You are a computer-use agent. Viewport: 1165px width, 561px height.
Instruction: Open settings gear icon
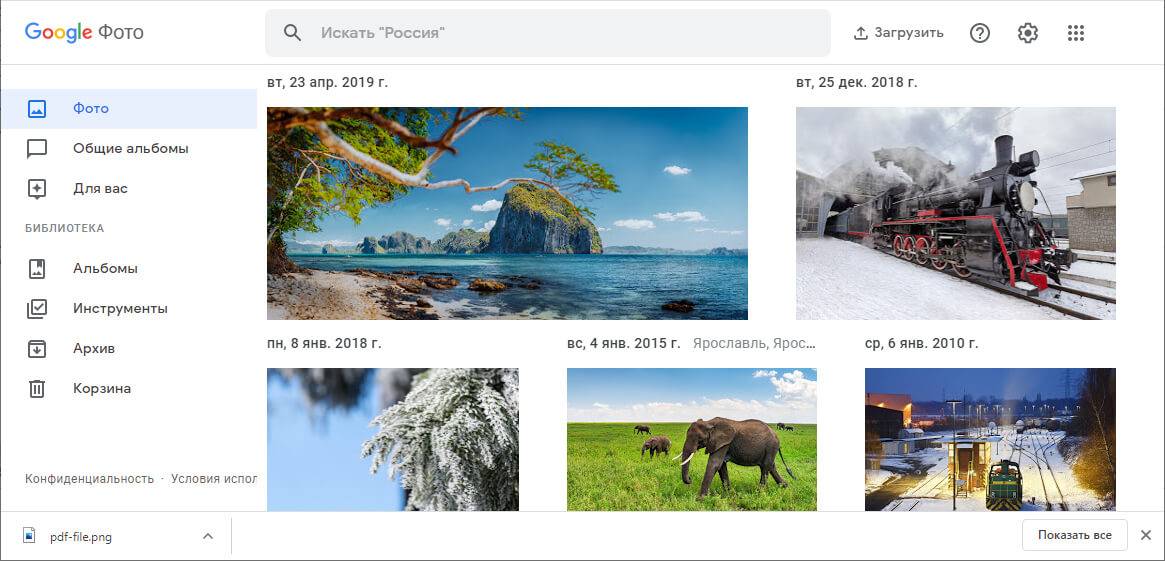pyautogui.click(x=1028, y=33)
